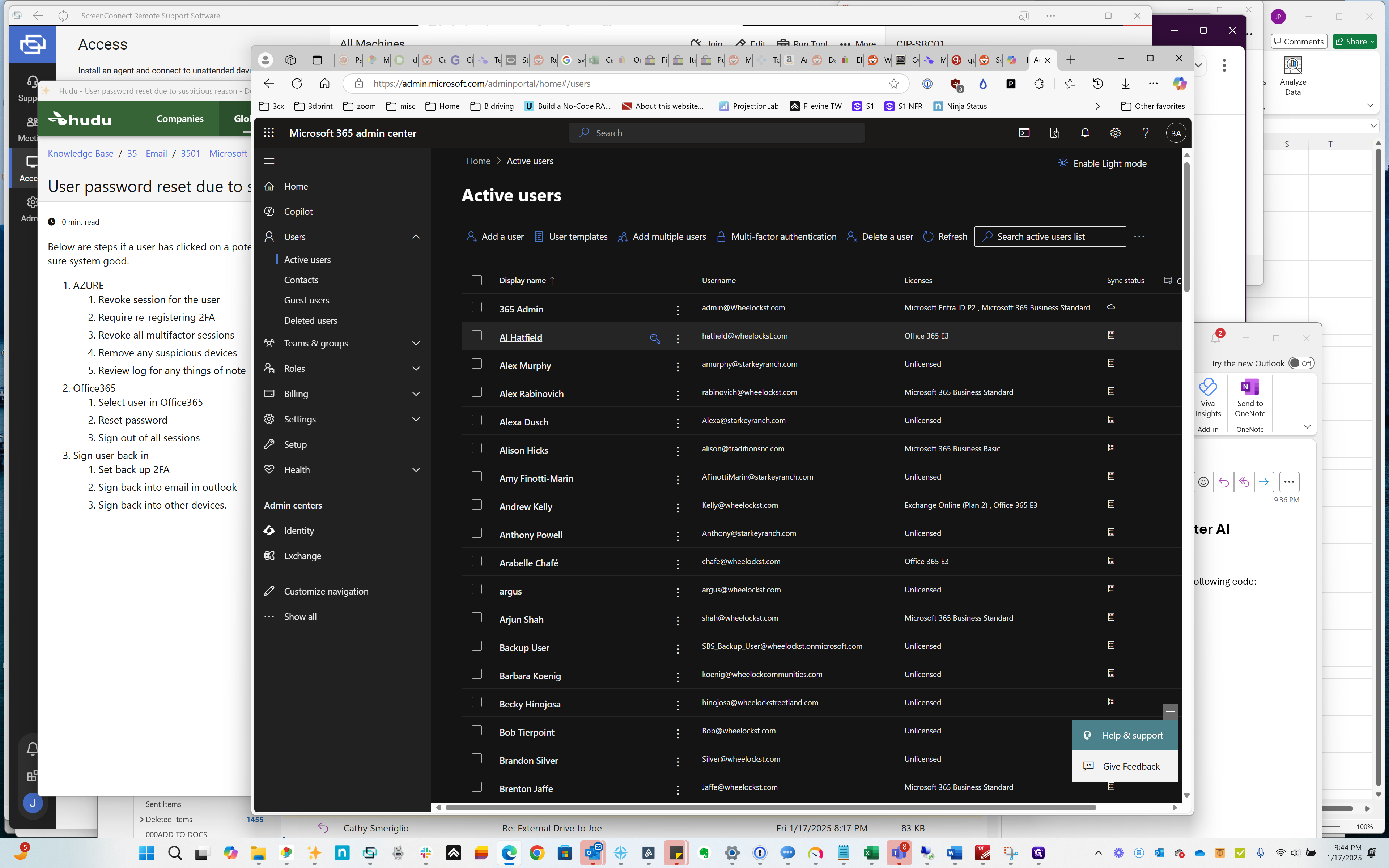Open Copilot sidebar icon in Edge
This screenshot has height=868, width=1389.
tap(1180, 84)
